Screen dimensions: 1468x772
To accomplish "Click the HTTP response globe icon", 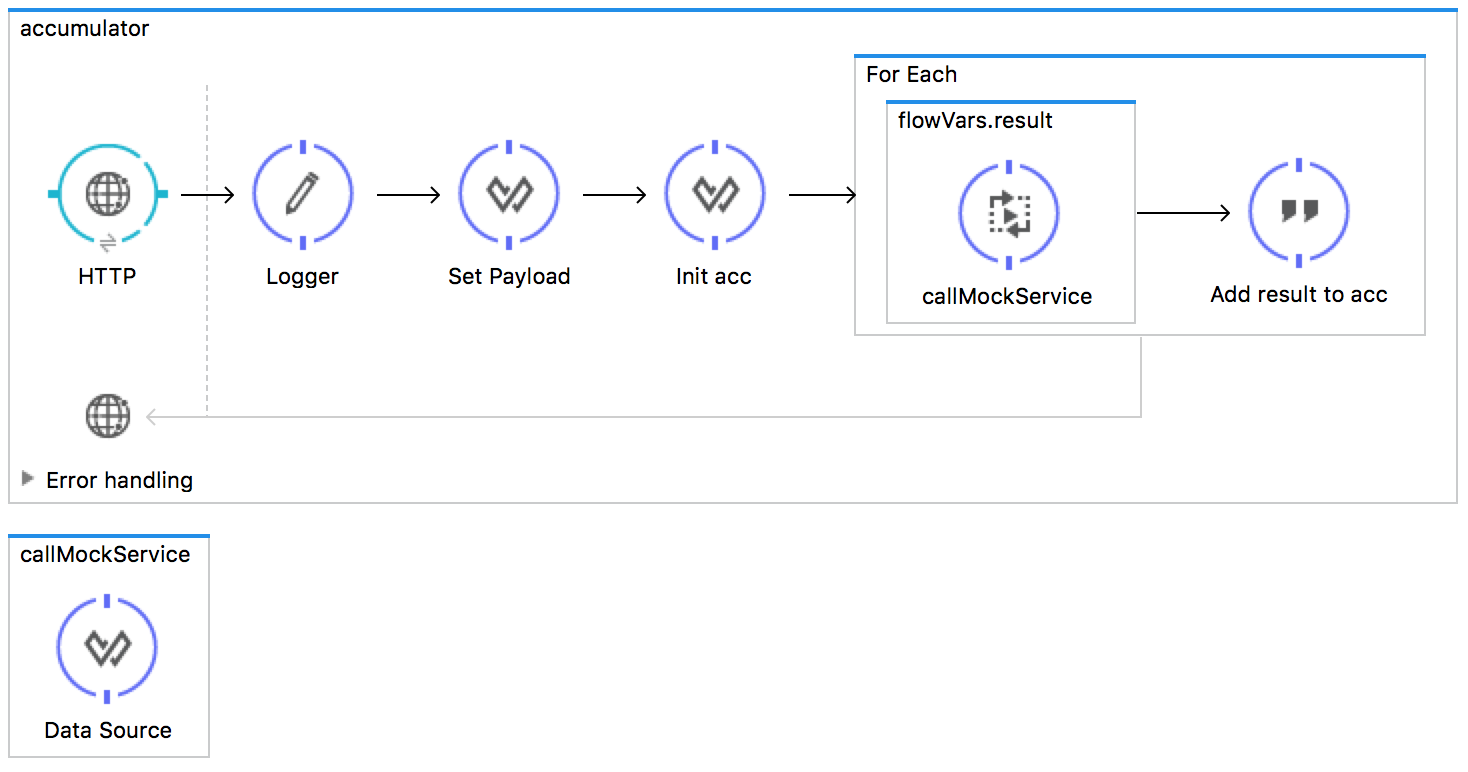I will (107, 416).
